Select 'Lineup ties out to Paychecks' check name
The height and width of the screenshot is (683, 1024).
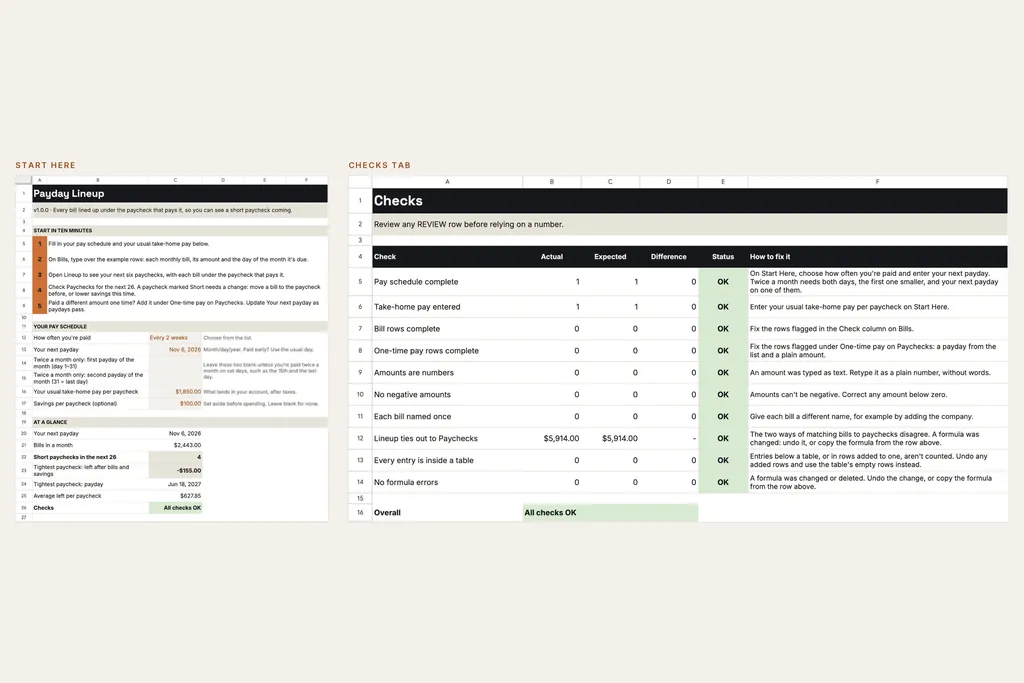pyautogui.click(x=426, y=438)
